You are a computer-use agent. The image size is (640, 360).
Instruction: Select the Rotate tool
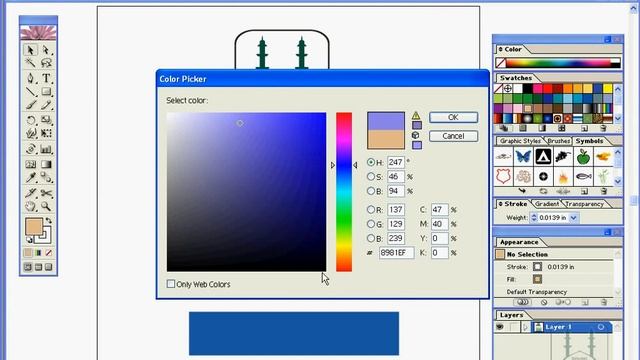coord(30,120)
